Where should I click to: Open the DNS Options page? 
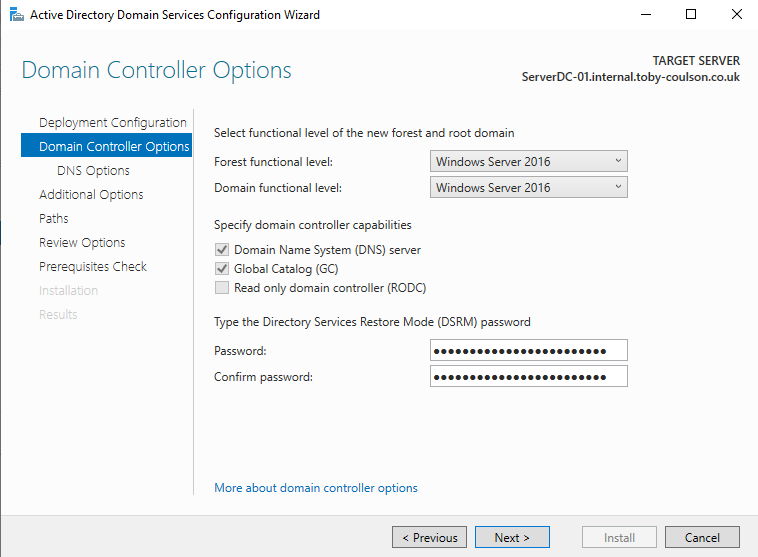(x=93, y=170)
